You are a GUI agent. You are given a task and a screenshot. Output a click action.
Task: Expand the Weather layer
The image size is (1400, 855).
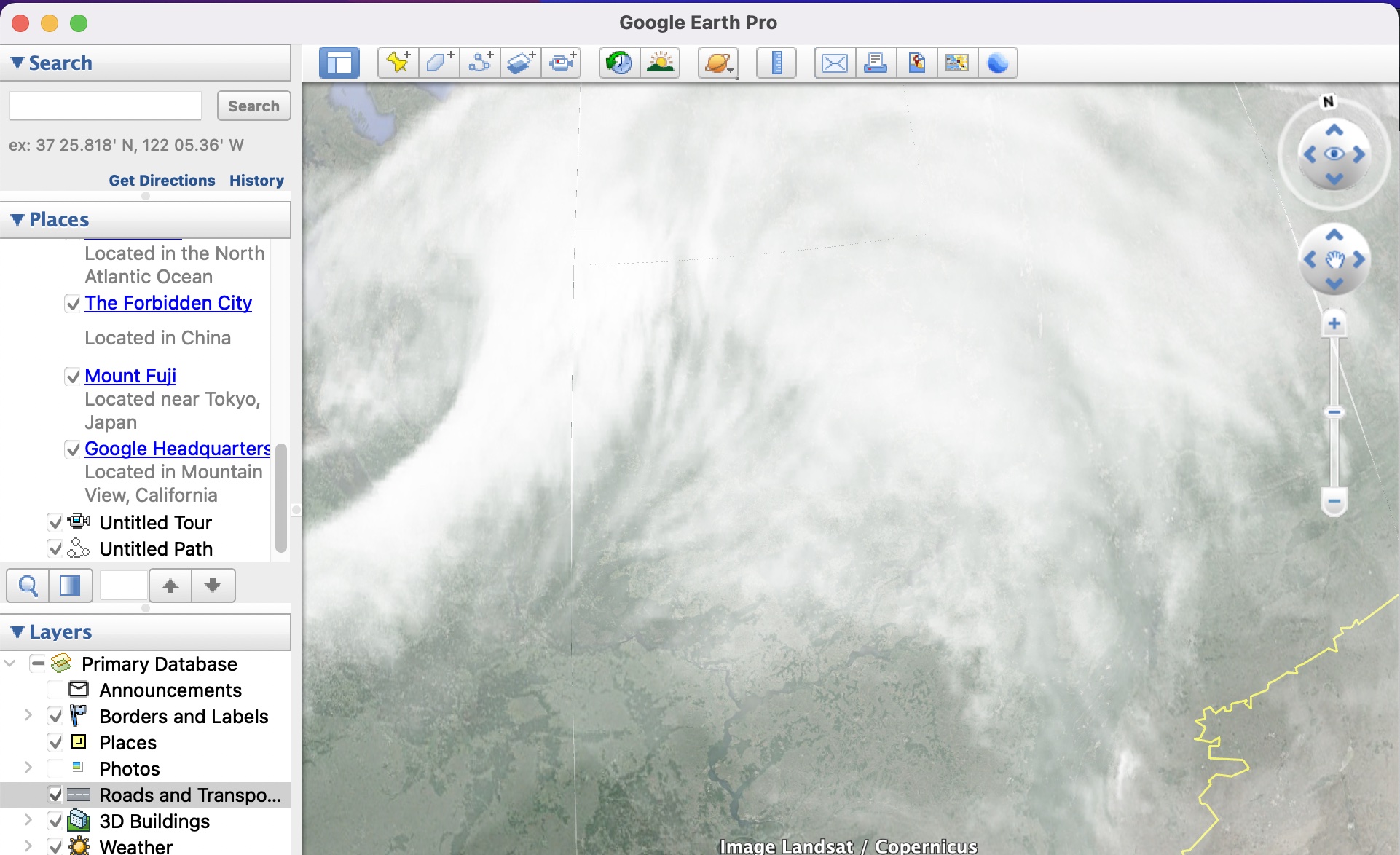[28, 846]
